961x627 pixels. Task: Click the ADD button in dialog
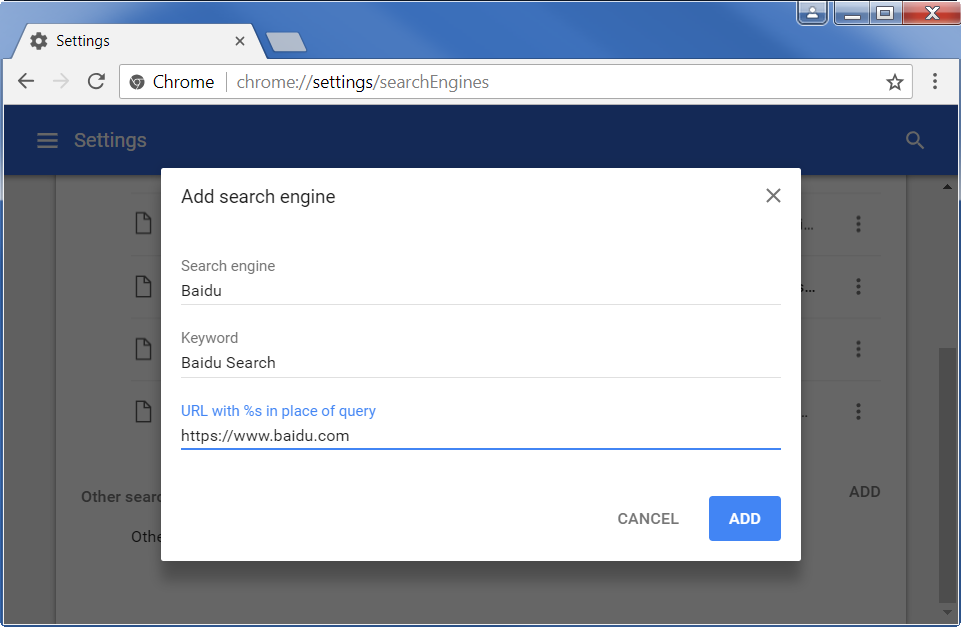(744, 519)
